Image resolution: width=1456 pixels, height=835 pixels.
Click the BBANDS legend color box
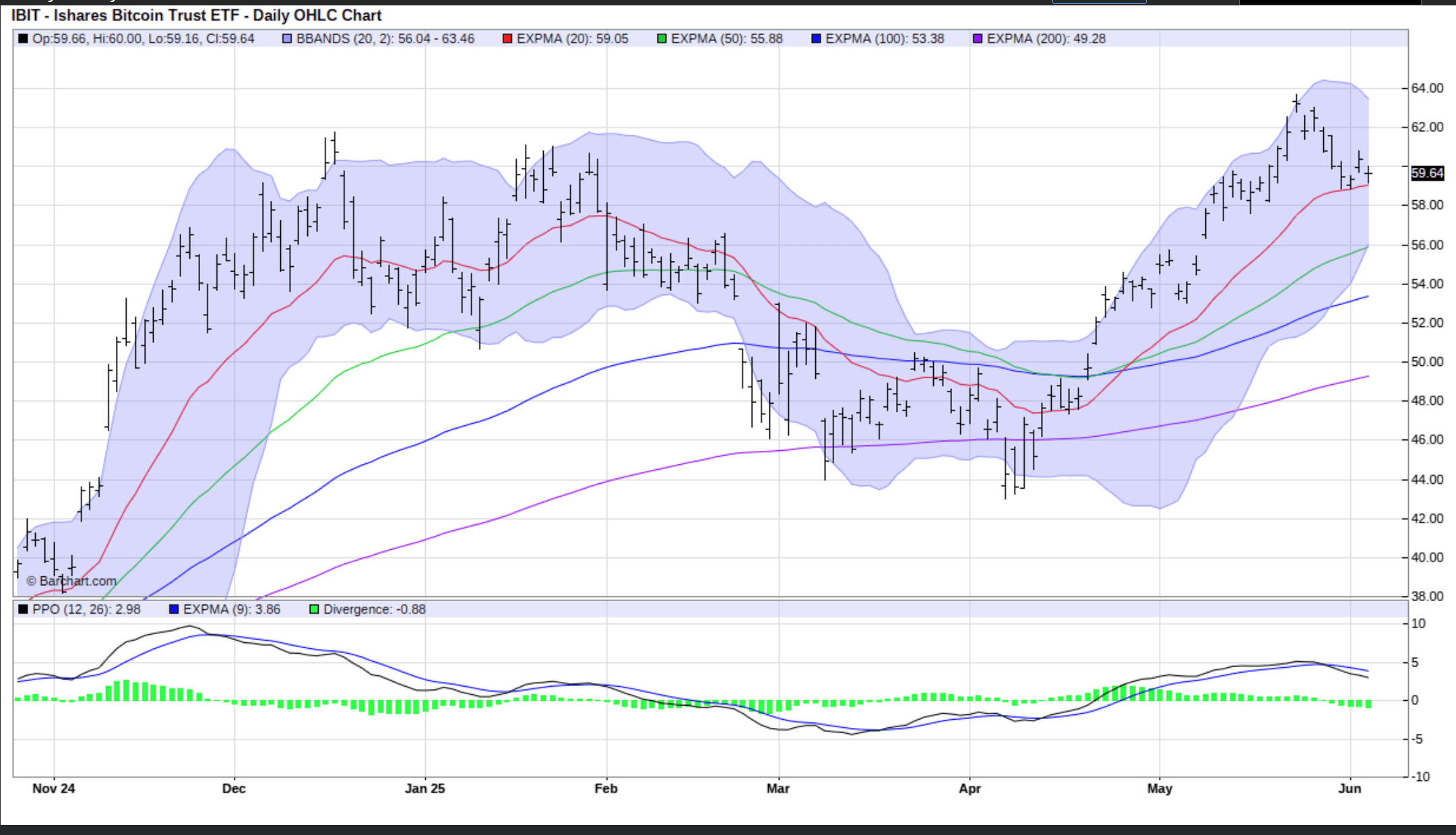[x=288, y=38]
